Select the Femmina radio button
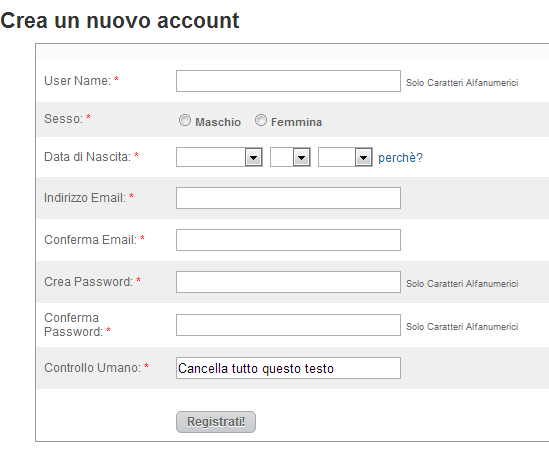The image size is (549, 450). coord(260,120)
